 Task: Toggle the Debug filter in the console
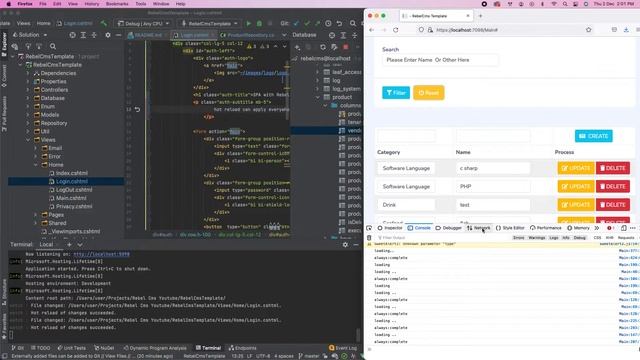[x=580, y=238]
